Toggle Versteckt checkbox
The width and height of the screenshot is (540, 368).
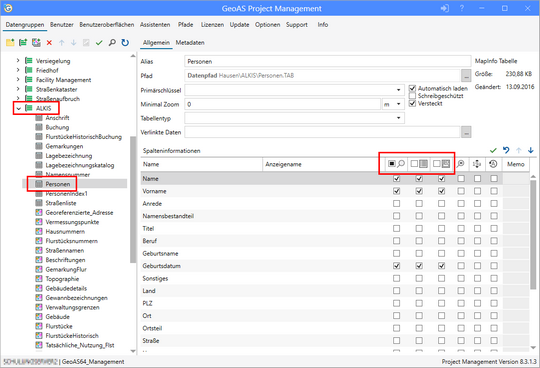coord(412,103)
